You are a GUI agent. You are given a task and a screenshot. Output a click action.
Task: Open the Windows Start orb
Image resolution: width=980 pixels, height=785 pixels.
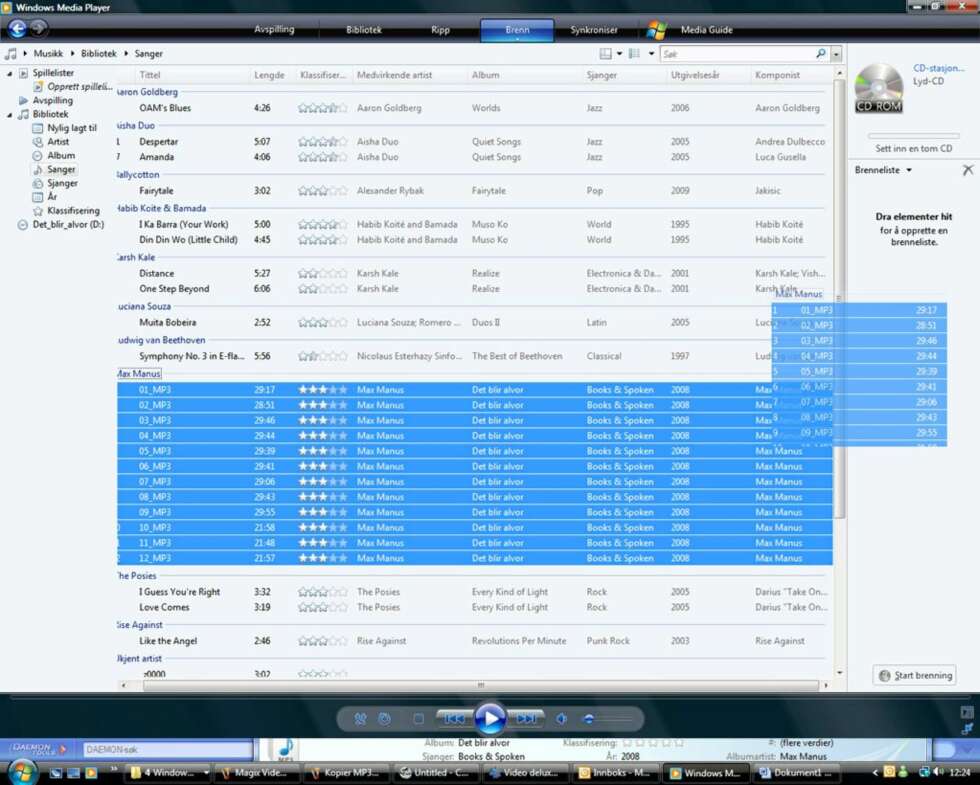coord(22,771)
